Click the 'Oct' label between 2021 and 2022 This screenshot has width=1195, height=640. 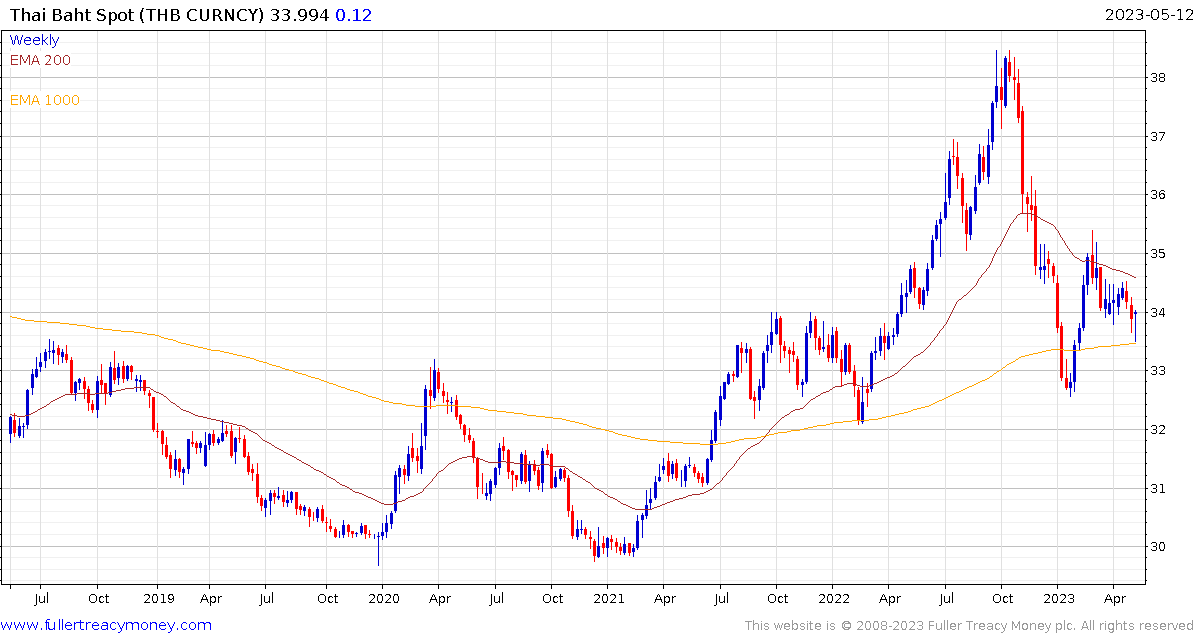[777, 599]
